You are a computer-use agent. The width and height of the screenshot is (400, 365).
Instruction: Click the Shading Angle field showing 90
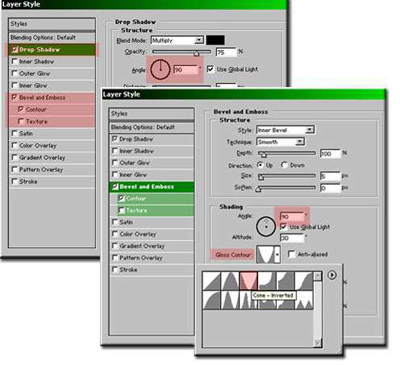tap(292, 217)
